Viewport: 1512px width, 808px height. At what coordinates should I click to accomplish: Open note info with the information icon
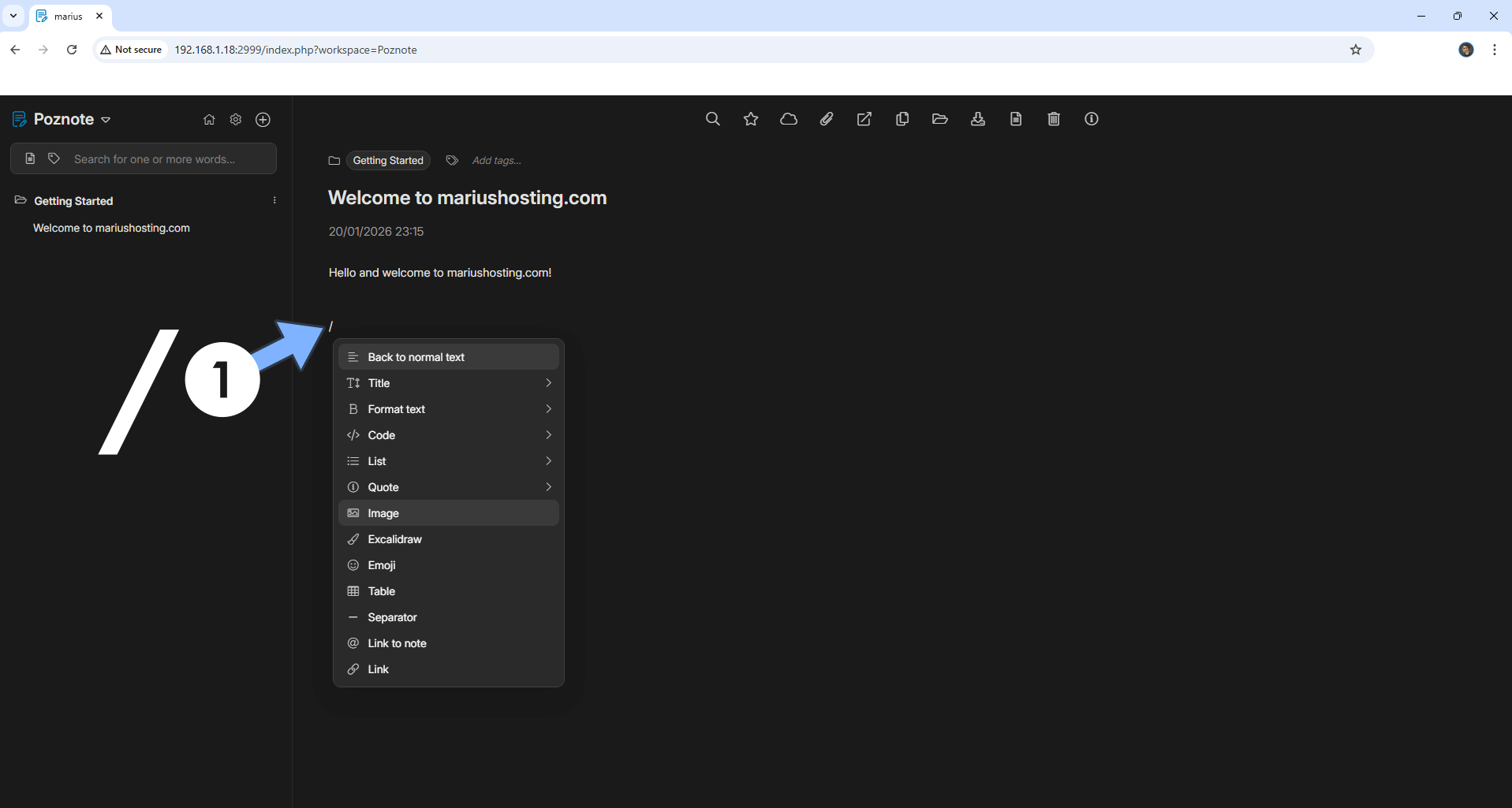1091,119
